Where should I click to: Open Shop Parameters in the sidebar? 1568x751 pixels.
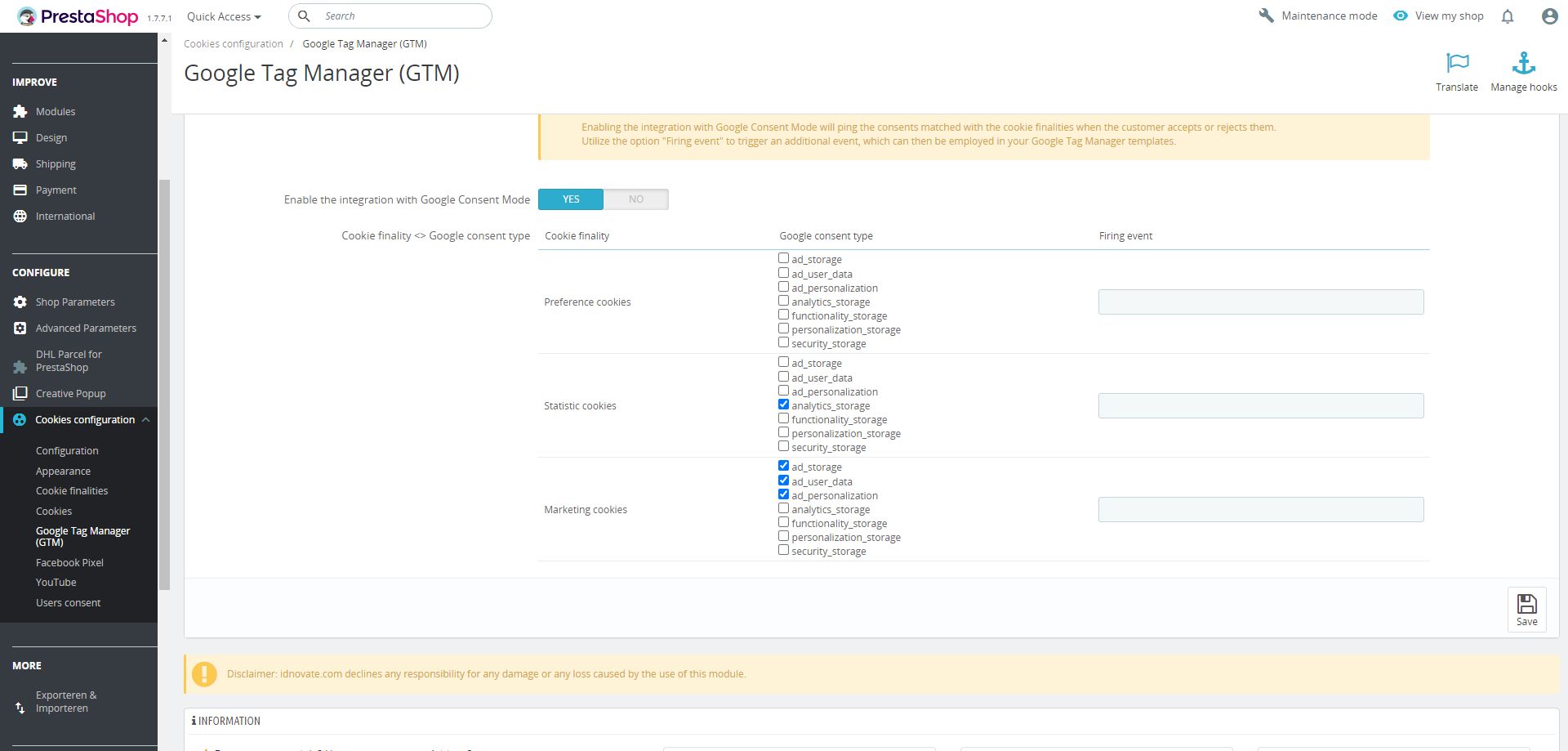(x=75, y=302)
